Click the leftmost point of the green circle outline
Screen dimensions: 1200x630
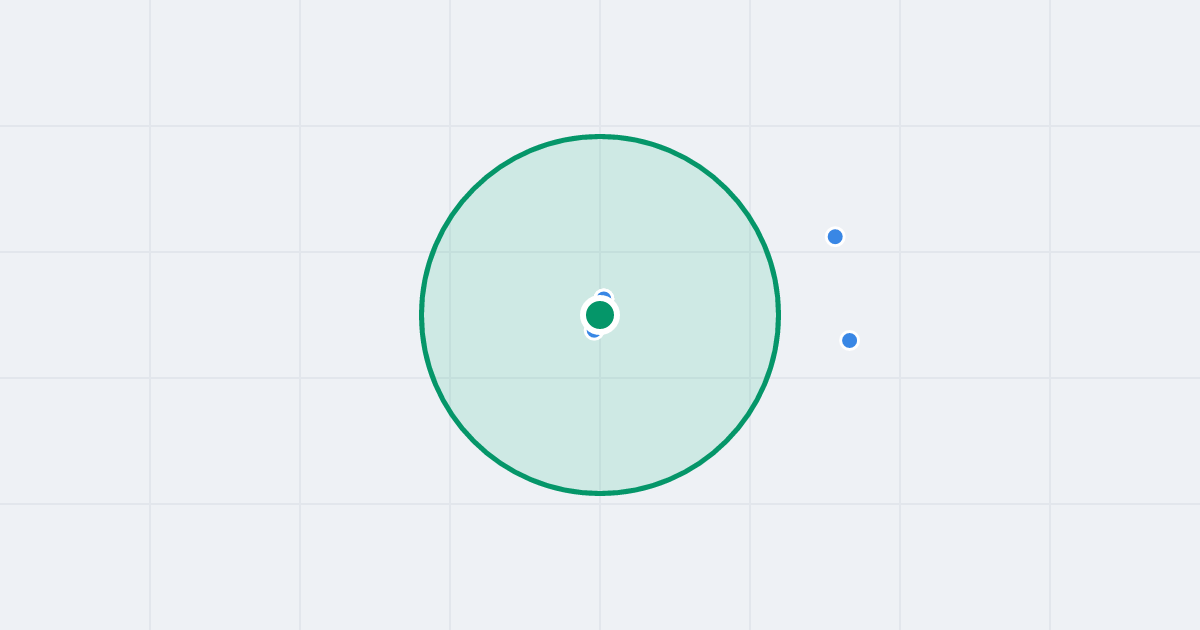(422, 315)
